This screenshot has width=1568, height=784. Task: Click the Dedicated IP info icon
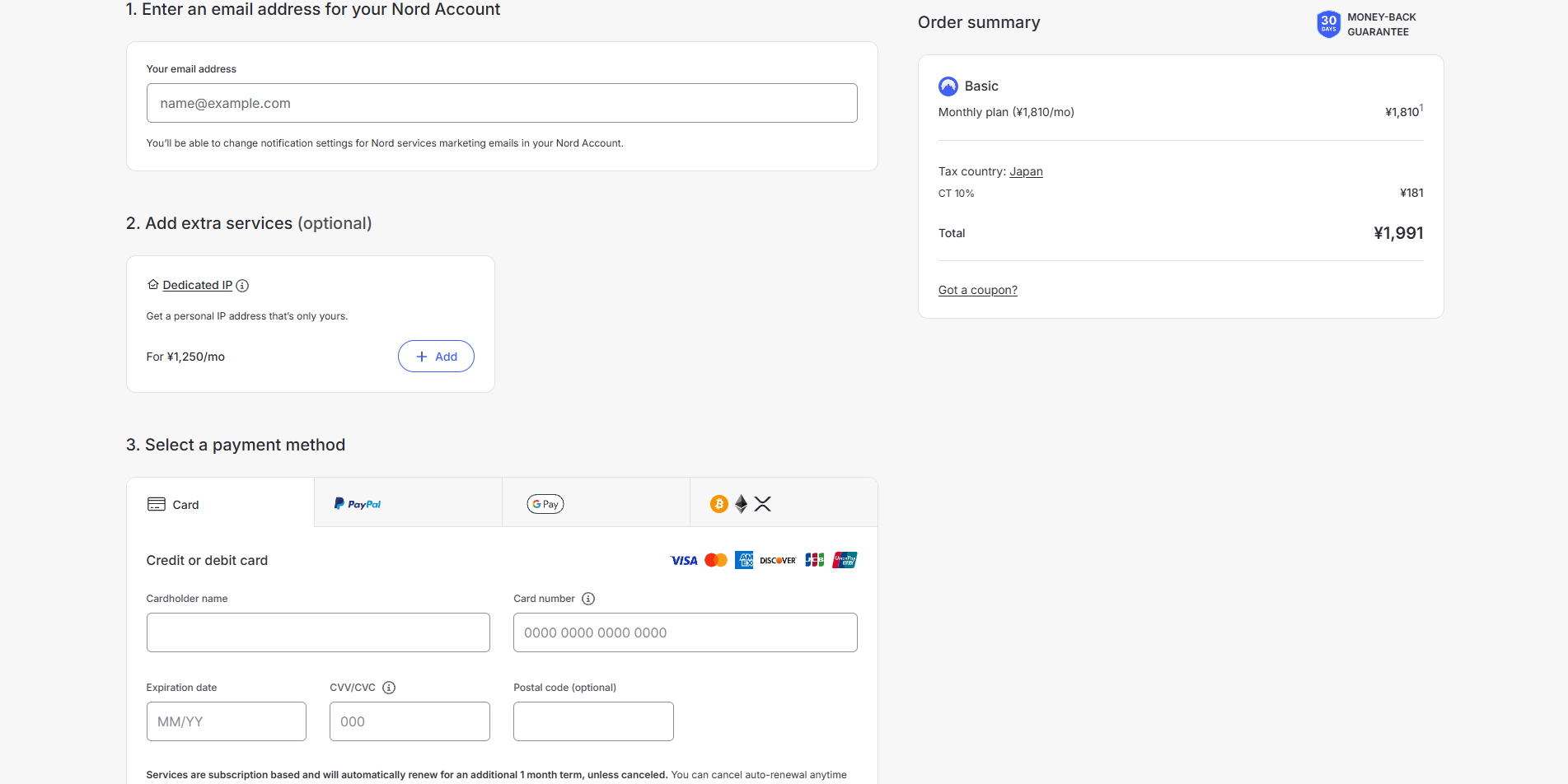242,286
